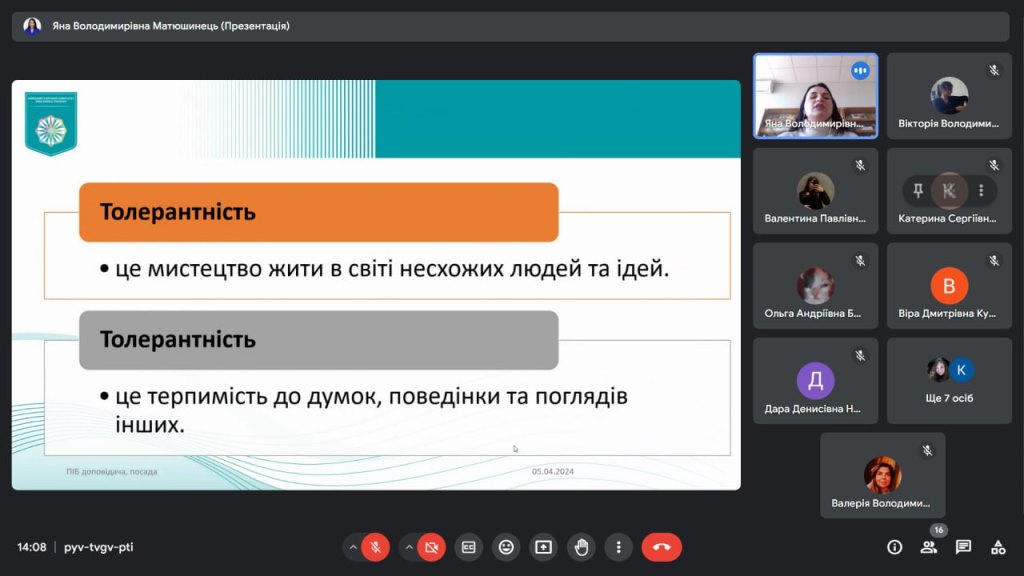Click the presenter name Яна Володимирівна Матюшинець banner
The image size is (1024, 576).
click(171, 26)
